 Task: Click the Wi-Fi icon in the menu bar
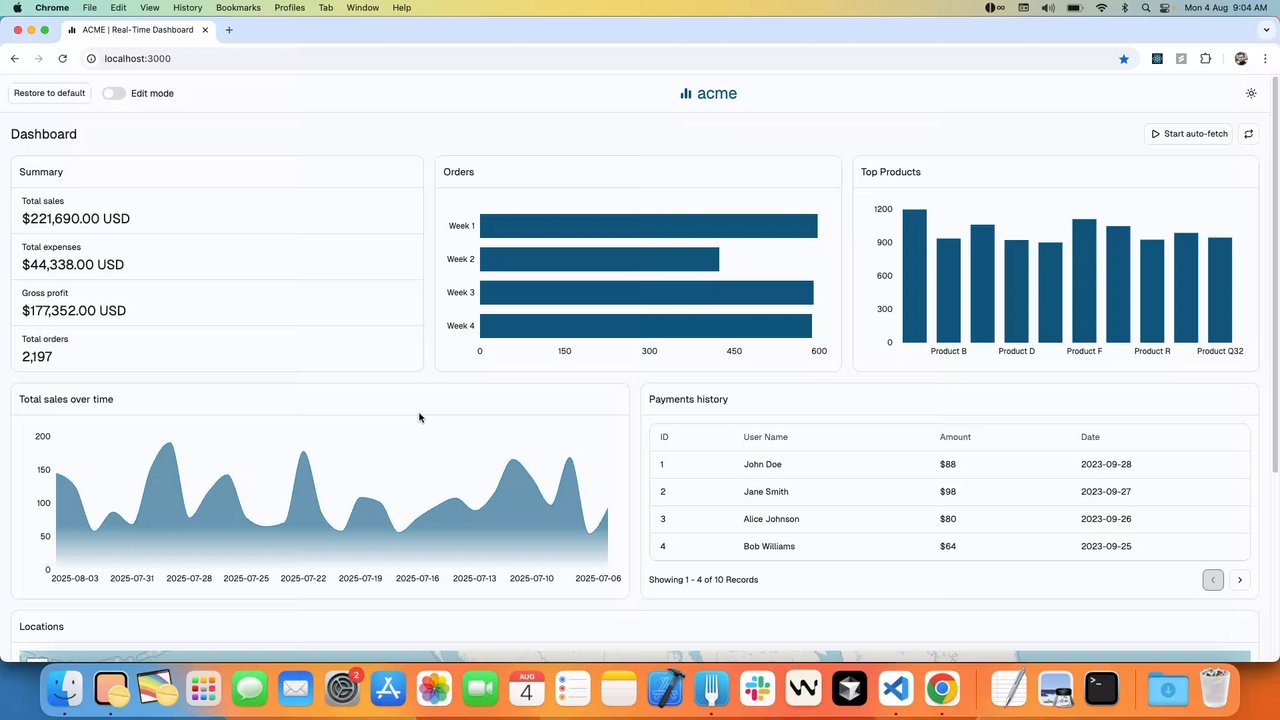[x=1102, y=8]
